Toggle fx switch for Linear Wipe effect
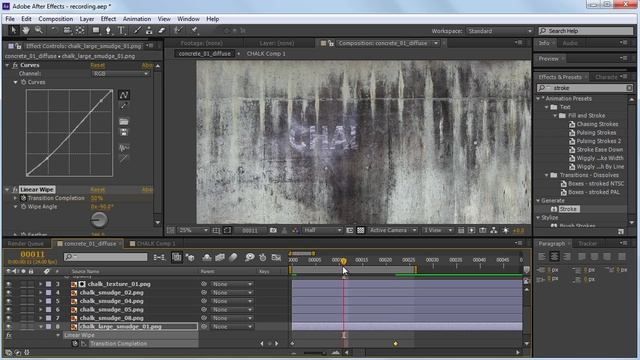640x360 pixels. tap(15, 190)
